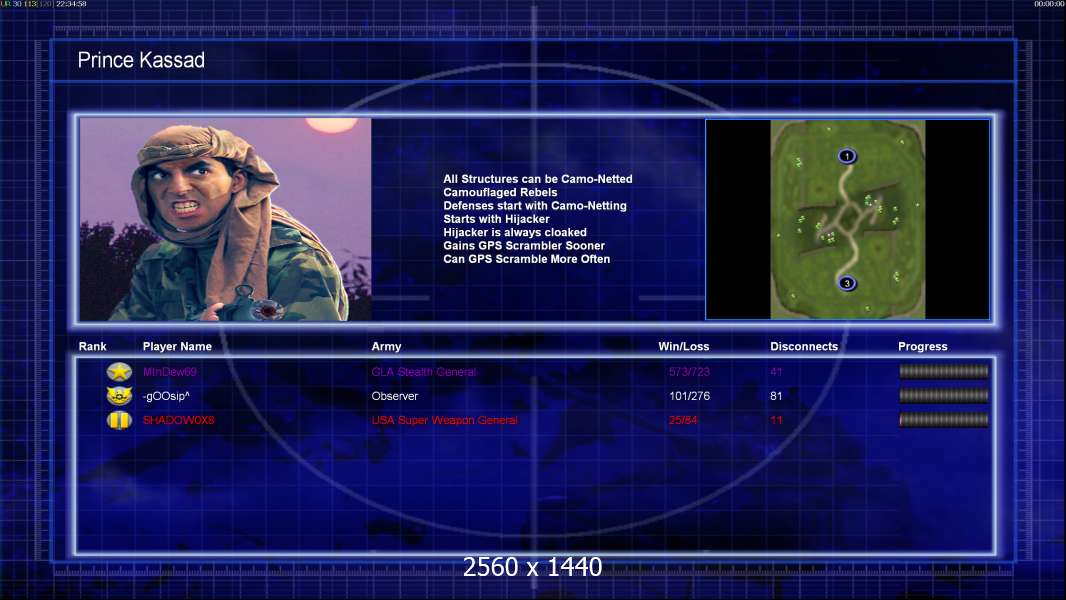Click the Win/Loss column header
The height and width of the screenshot is (600, 1066).
pyautogui.click(x=683, y=347)
